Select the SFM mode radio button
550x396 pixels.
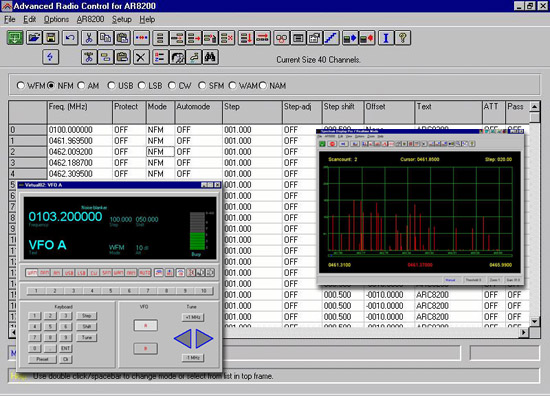[x=202, y=86]
